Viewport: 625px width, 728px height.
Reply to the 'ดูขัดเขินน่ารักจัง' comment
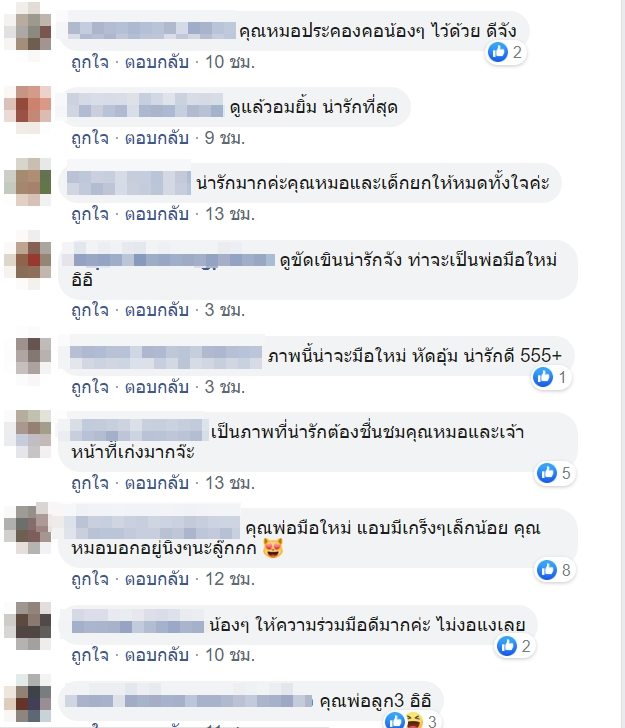[157, 310]
